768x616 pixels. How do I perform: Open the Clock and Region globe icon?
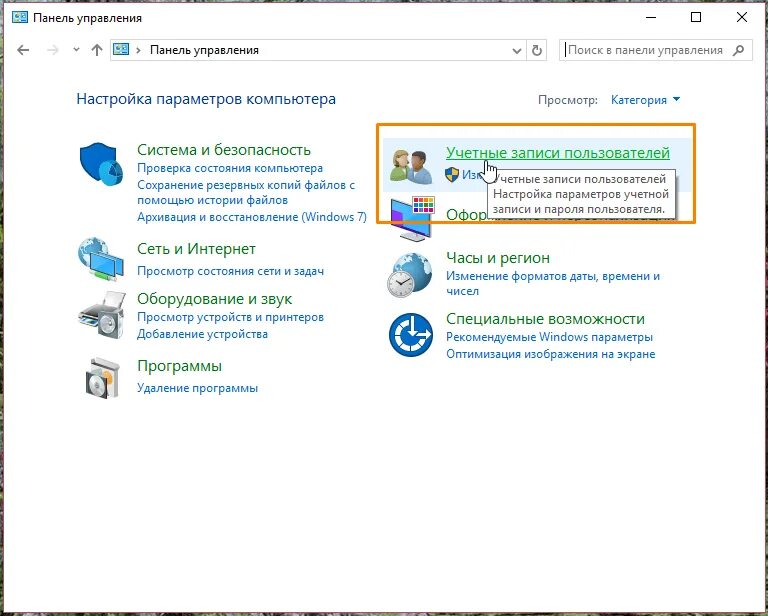pyautogui.click(x=410, y=275)
